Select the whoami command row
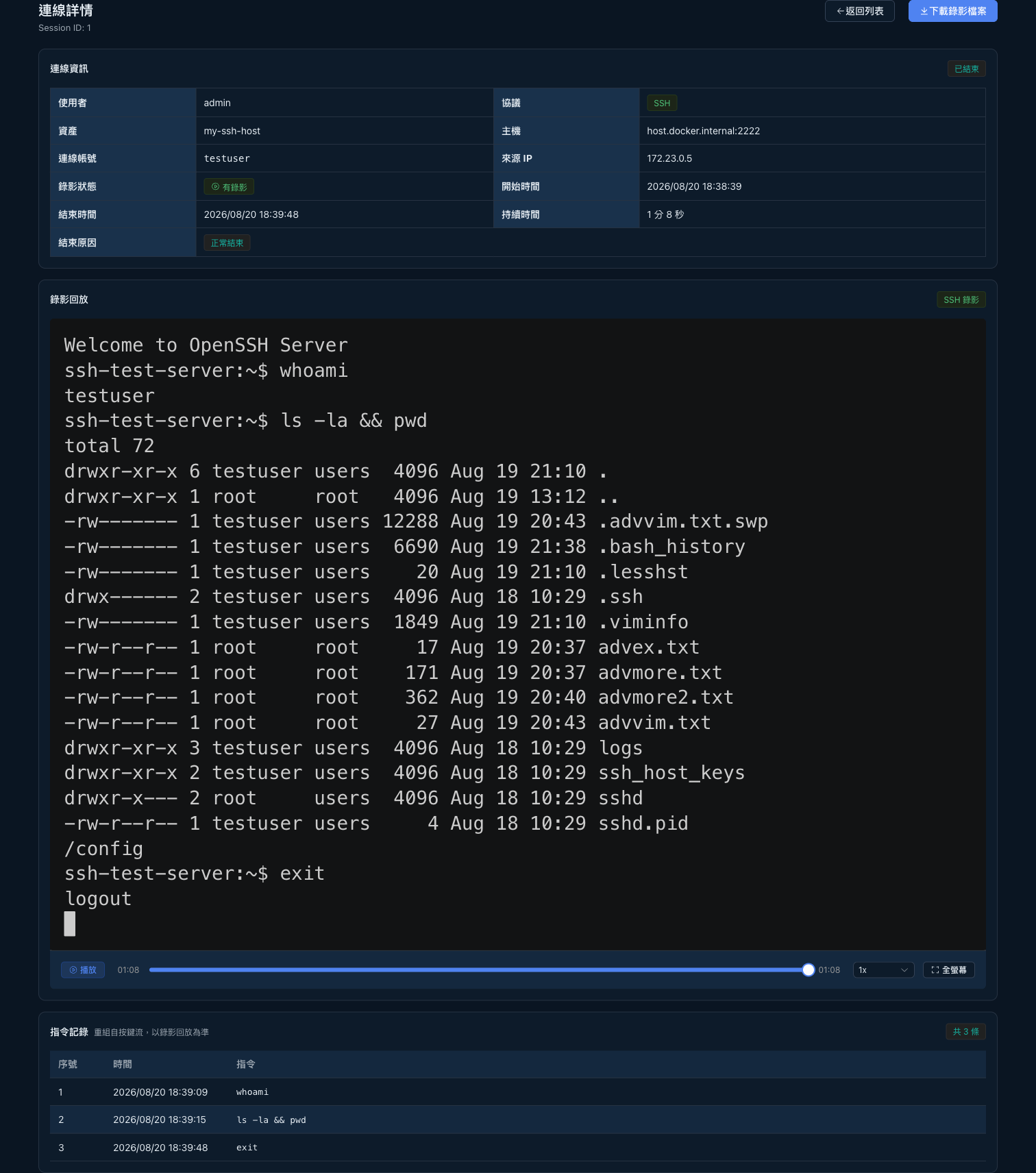Viewport: 1036px width, 1173px height. [x=517, y=1091]
